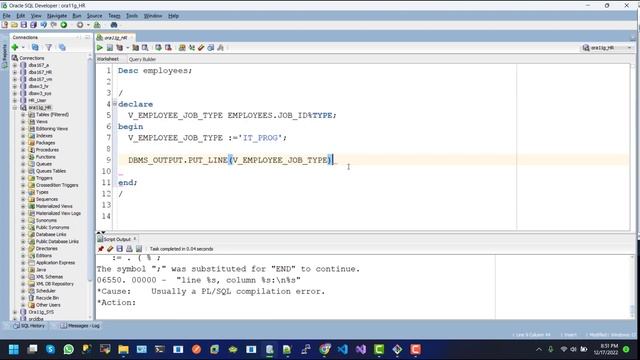Click the SQL Tuning Advisor icon
The height and width of the screenshot is (360, 640).
pyautogui.click(x=145, y=48)
